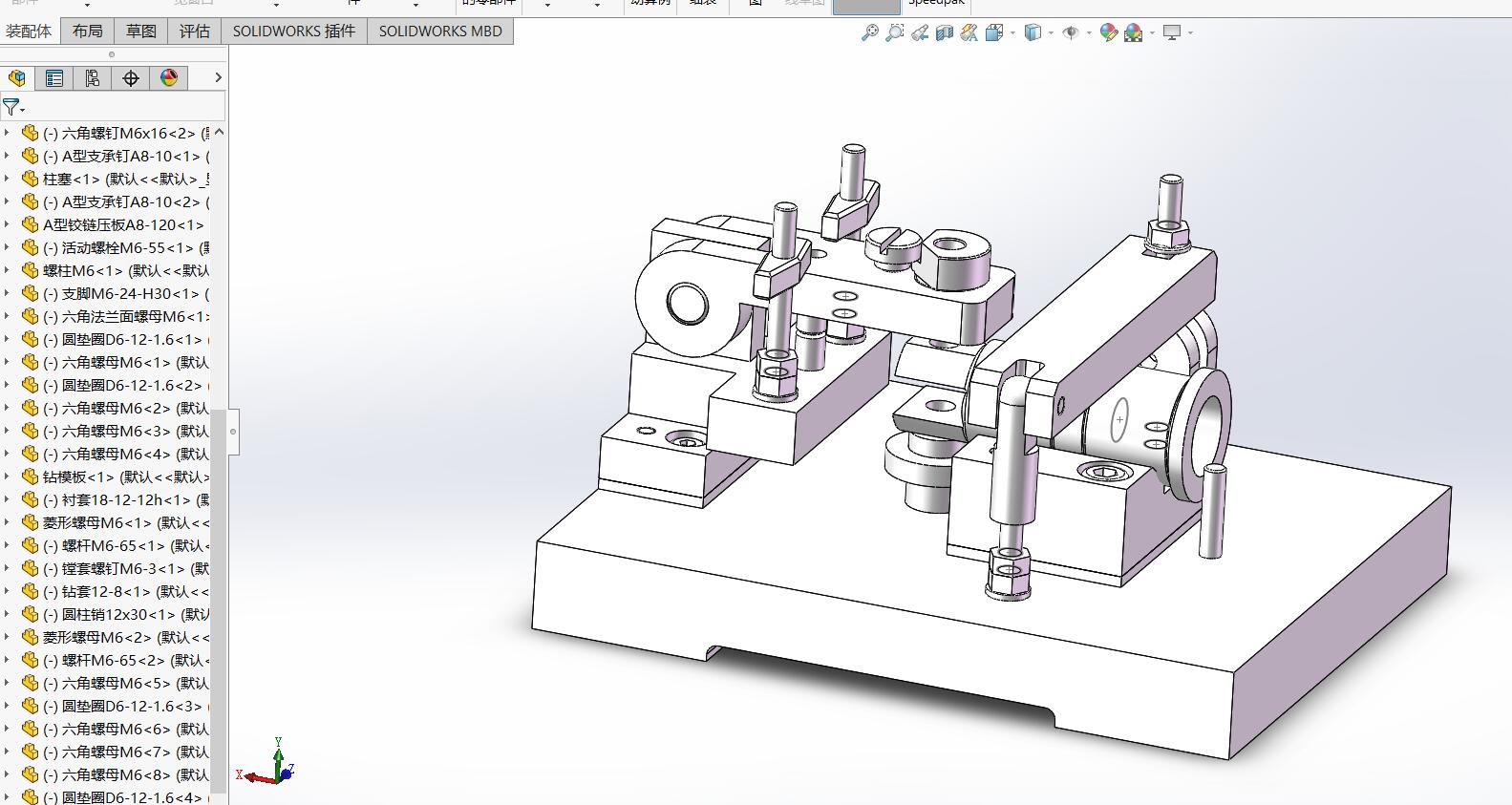Open the View Orientation dropdown arrow
Image resolution: width=1512 pixels, height=805 pixels.
pos(1012,33)
